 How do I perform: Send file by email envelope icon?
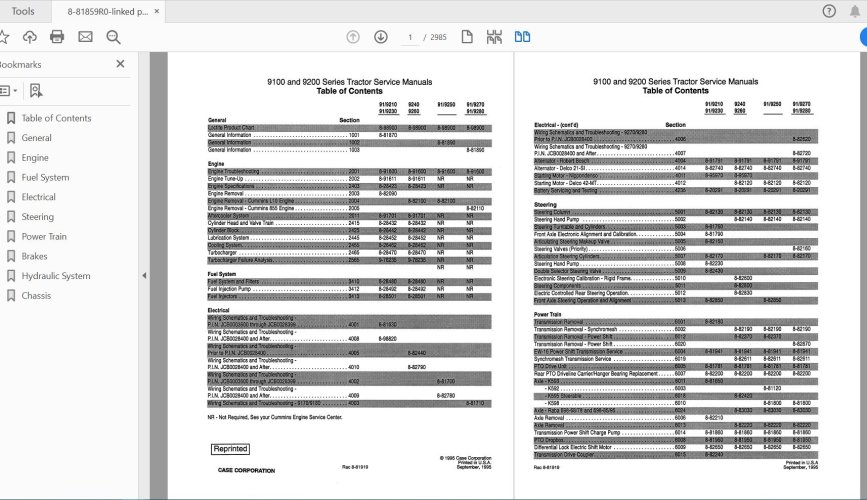point(85,37)
